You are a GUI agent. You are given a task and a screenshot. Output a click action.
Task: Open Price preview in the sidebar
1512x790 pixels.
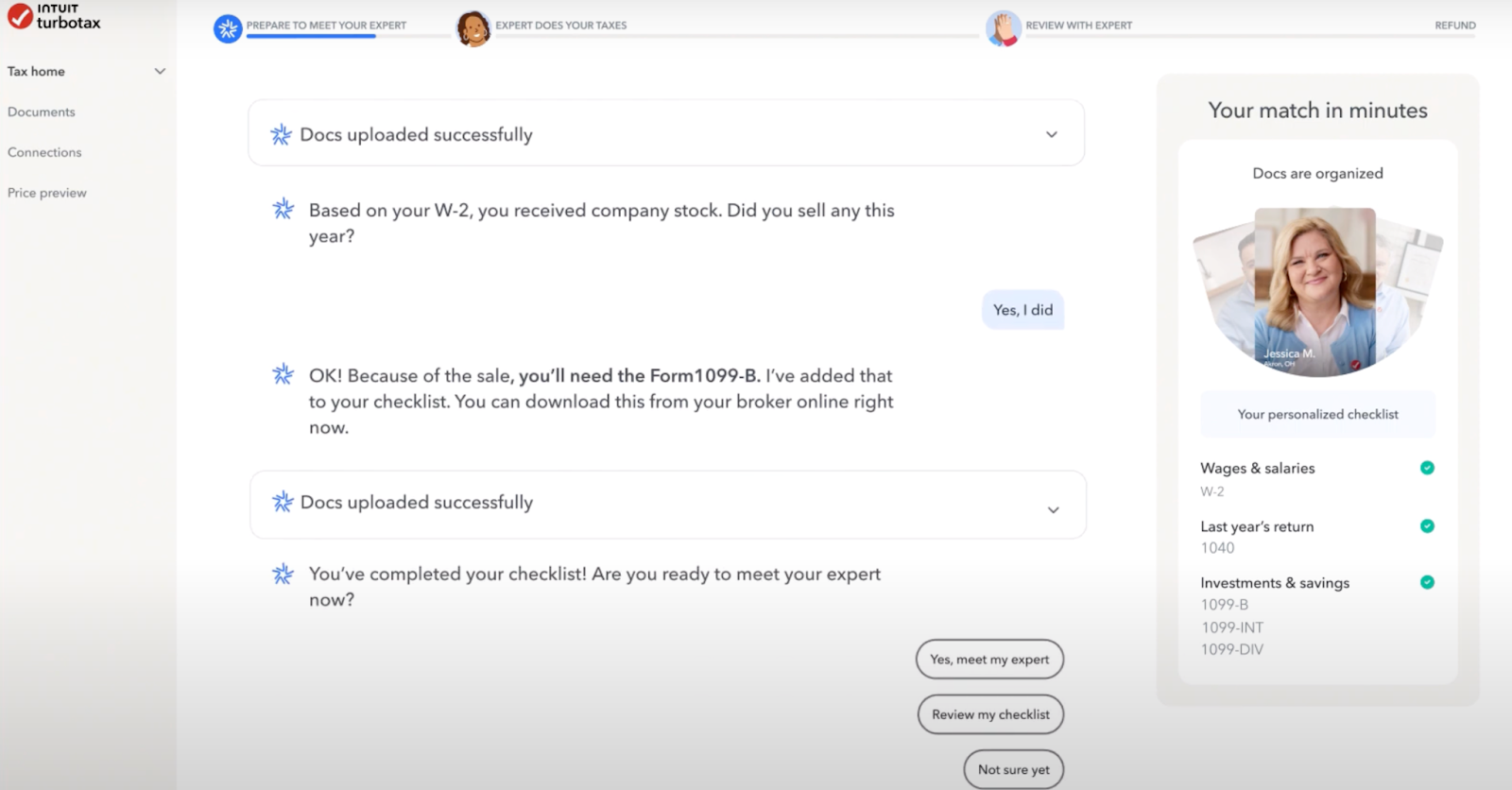(x=47, y=193)
